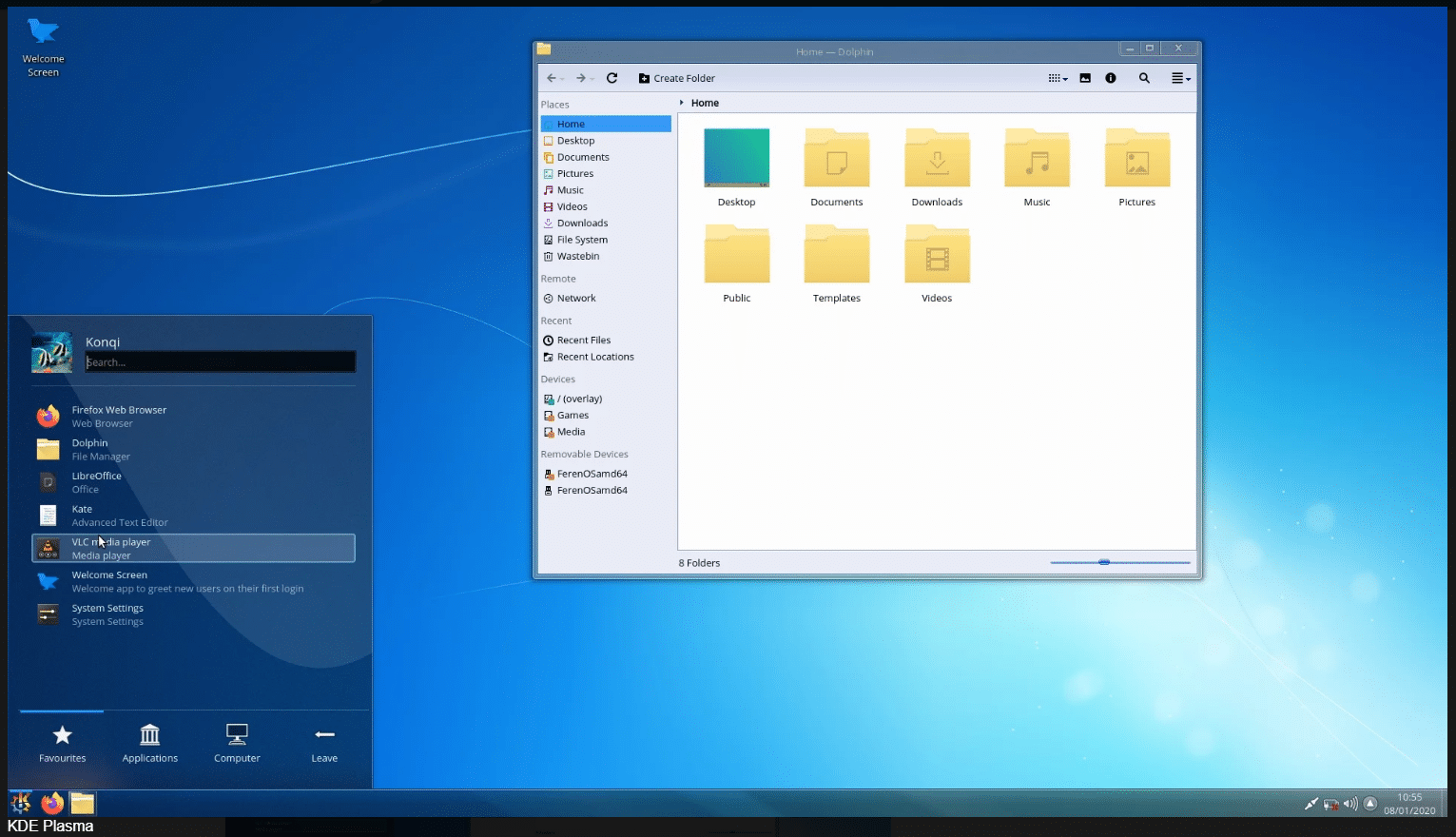Open Recent Files in sidebar
This screenshot has width=1456, height=837.
tap(606, 340)
